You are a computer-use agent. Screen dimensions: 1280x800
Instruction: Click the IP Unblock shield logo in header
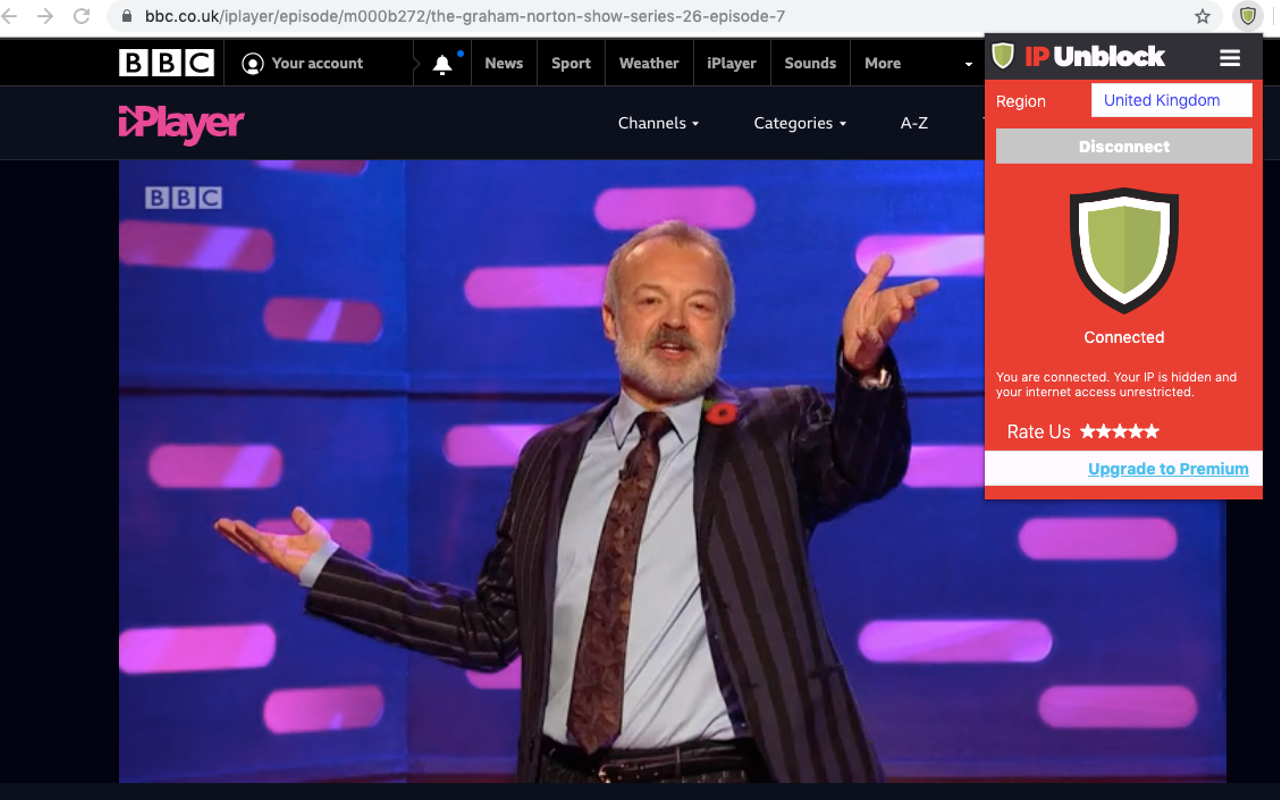point(1003,56)
